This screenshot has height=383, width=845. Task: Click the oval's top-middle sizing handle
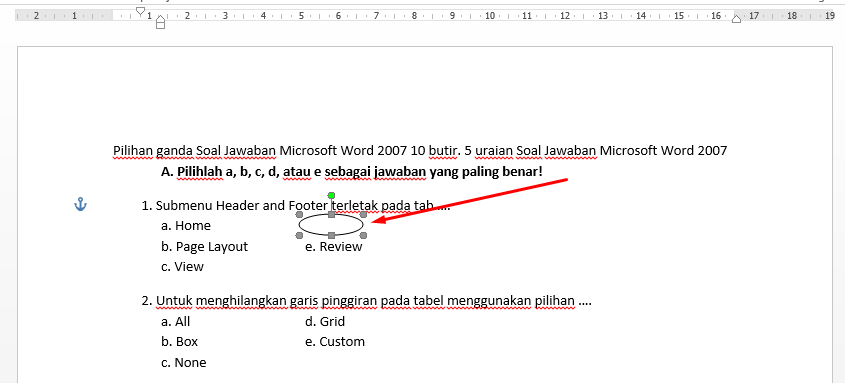pyautogui.click(x=331, y=214)
